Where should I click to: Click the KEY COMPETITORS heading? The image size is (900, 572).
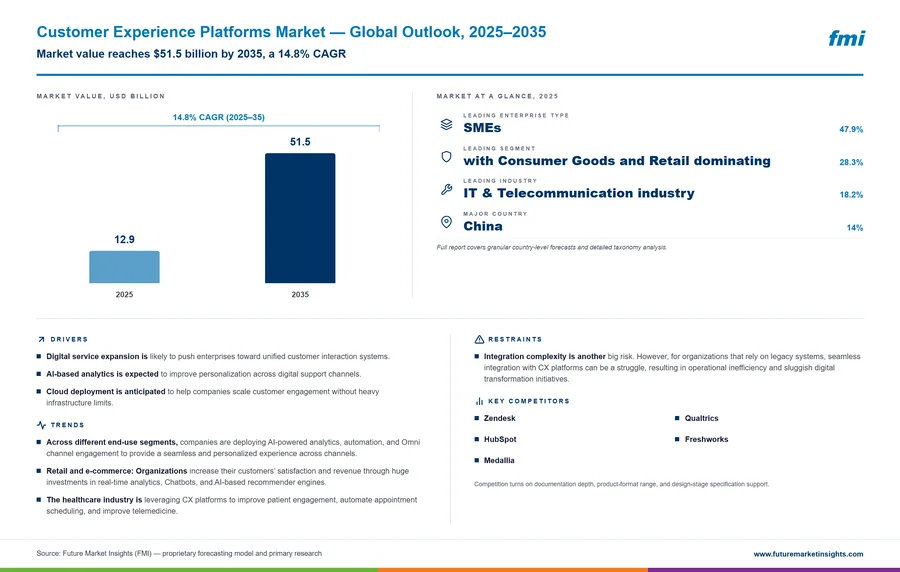tap(529, 401)
